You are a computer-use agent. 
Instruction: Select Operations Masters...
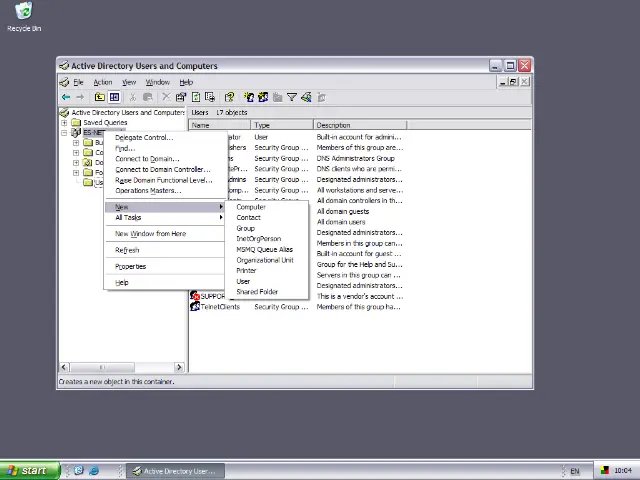pos(165,191)
